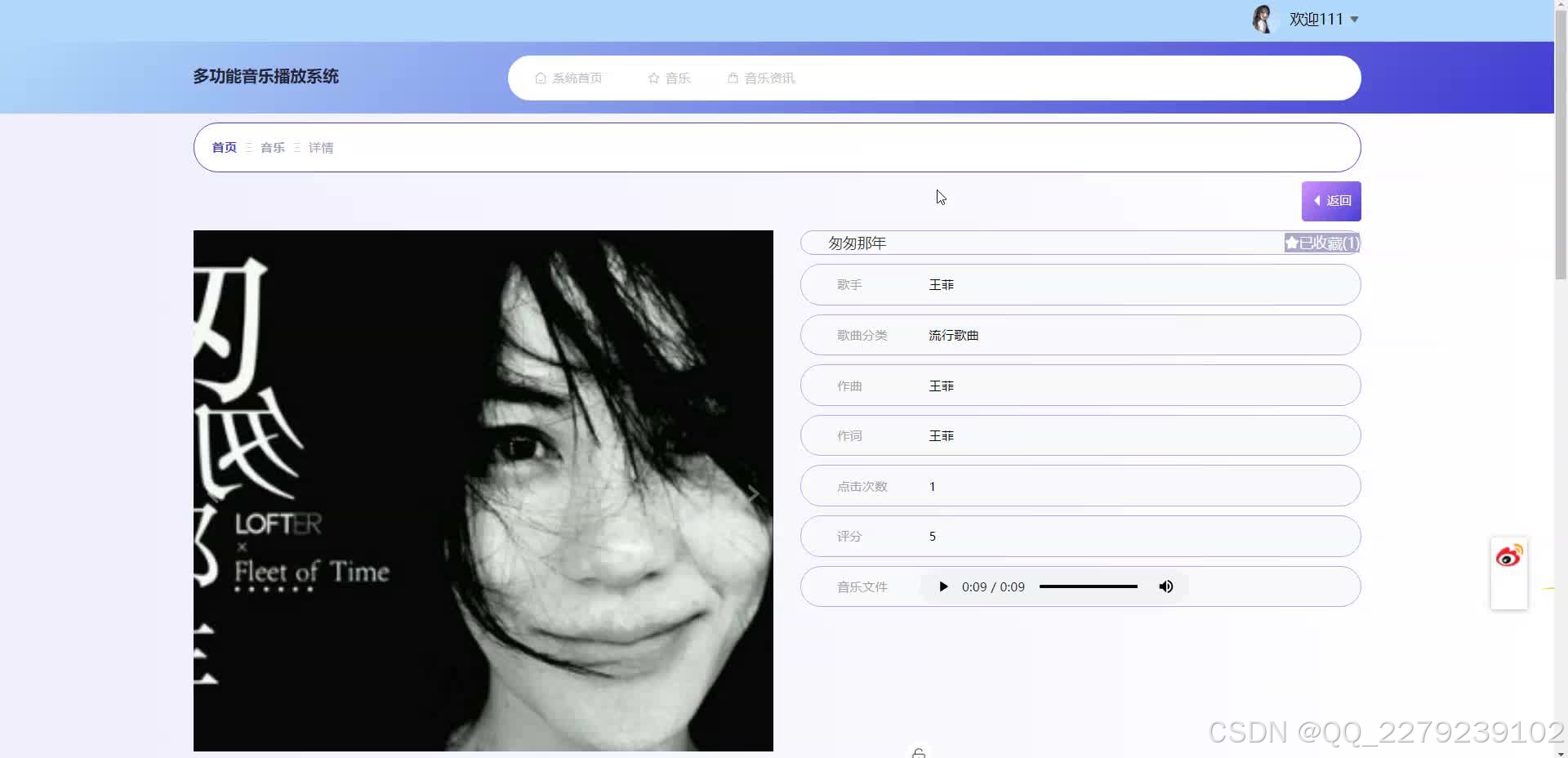Show next album image arrow
The height and width of the screenshot is (758, 1568).
[x=753, y=493]
